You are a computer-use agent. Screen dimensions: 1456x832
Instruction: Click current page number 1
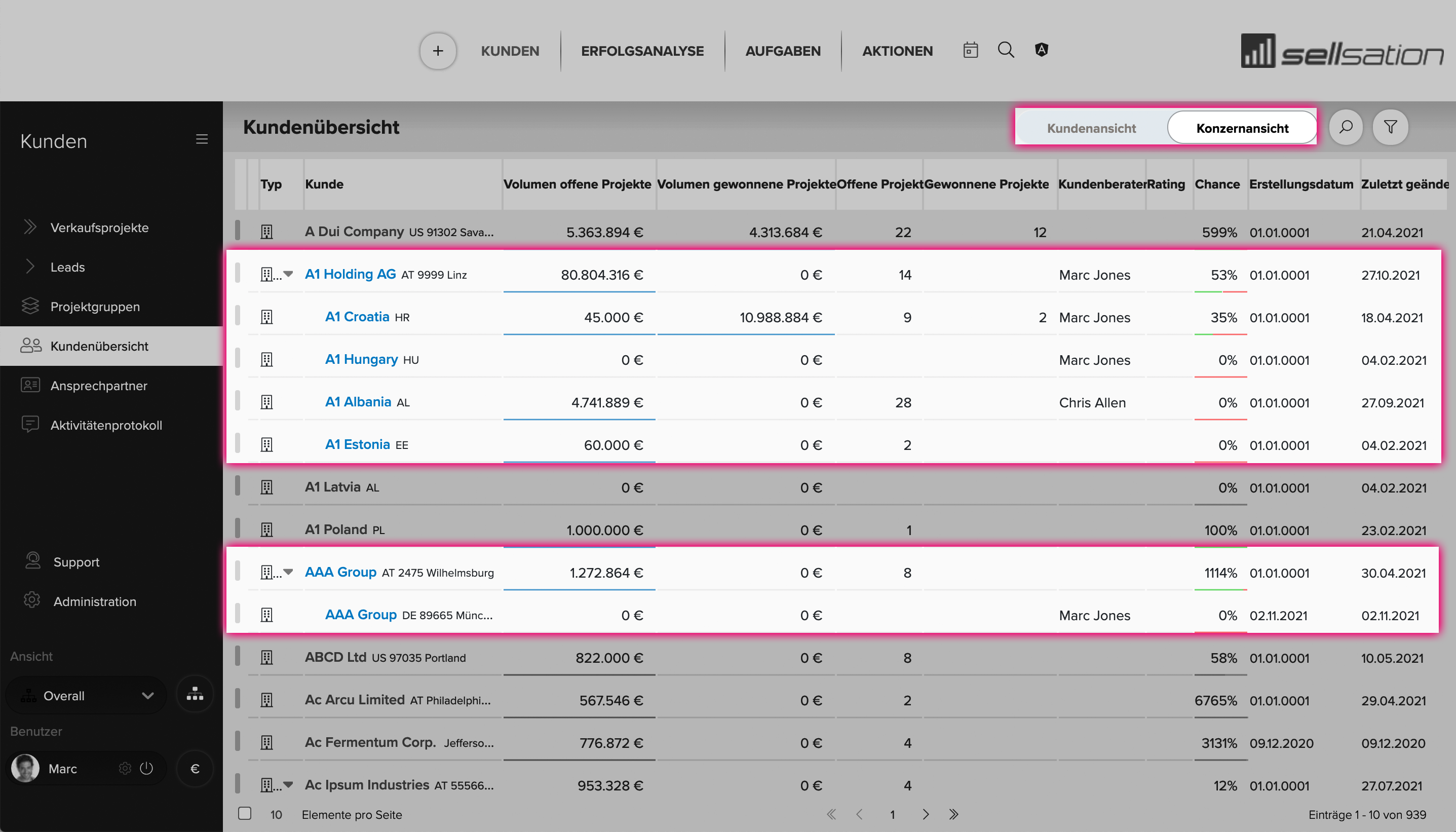(x=892, y=814)
